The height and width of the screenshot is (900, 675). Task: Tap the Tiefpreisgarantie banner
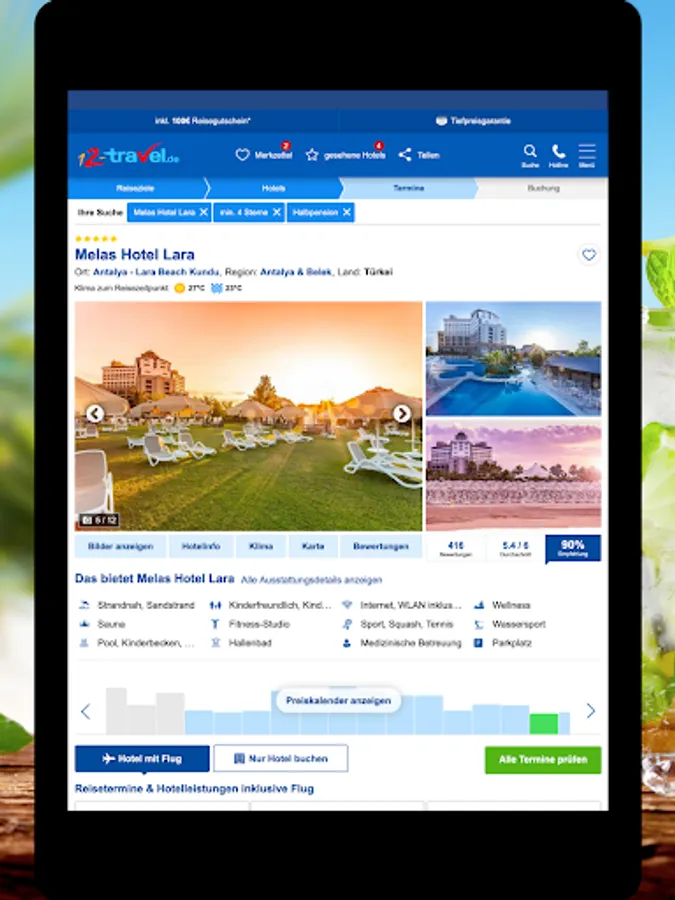473,121
